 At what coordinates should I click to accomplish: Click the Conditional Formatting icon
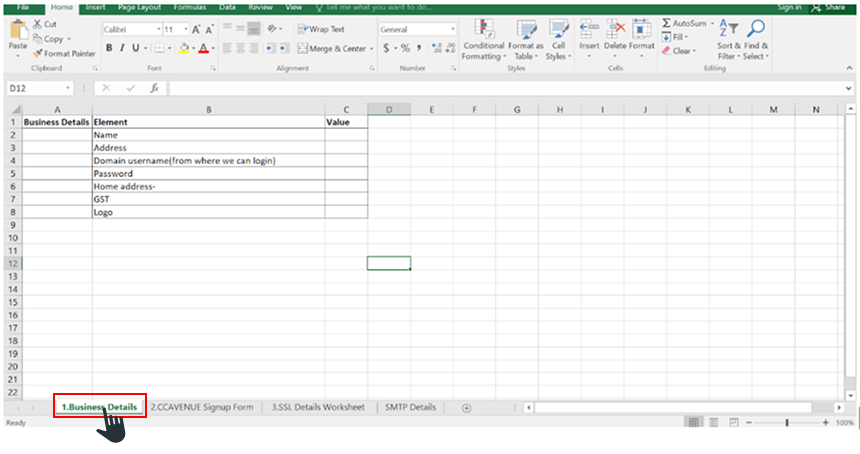pos(484,30)
